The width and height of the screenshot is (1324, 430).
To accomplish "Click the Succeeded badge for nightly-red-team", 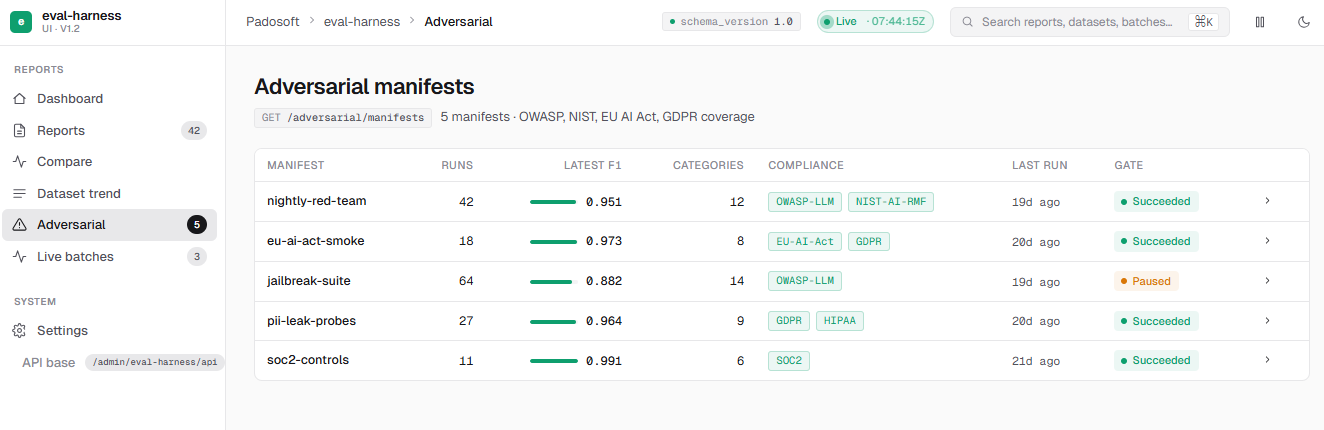I will (x=1156, y=201).
